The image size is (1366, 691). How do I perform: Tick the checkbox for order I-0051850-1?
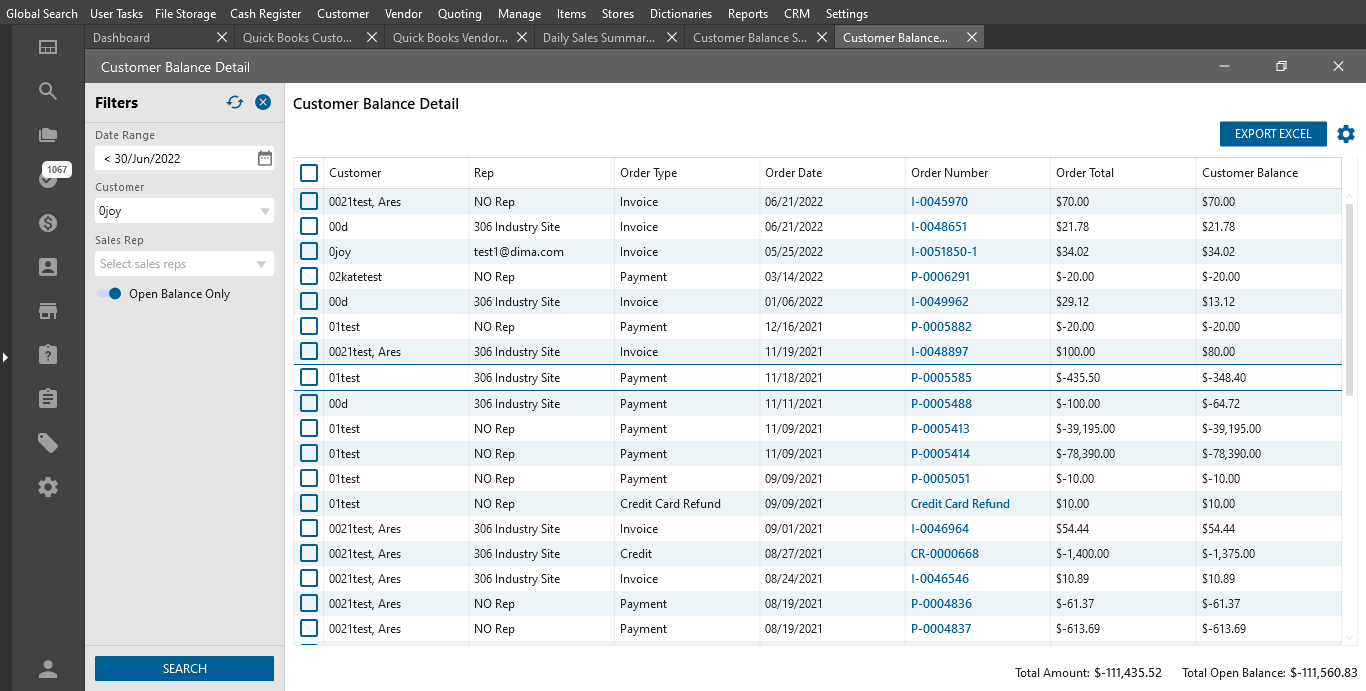coord(309,252)
